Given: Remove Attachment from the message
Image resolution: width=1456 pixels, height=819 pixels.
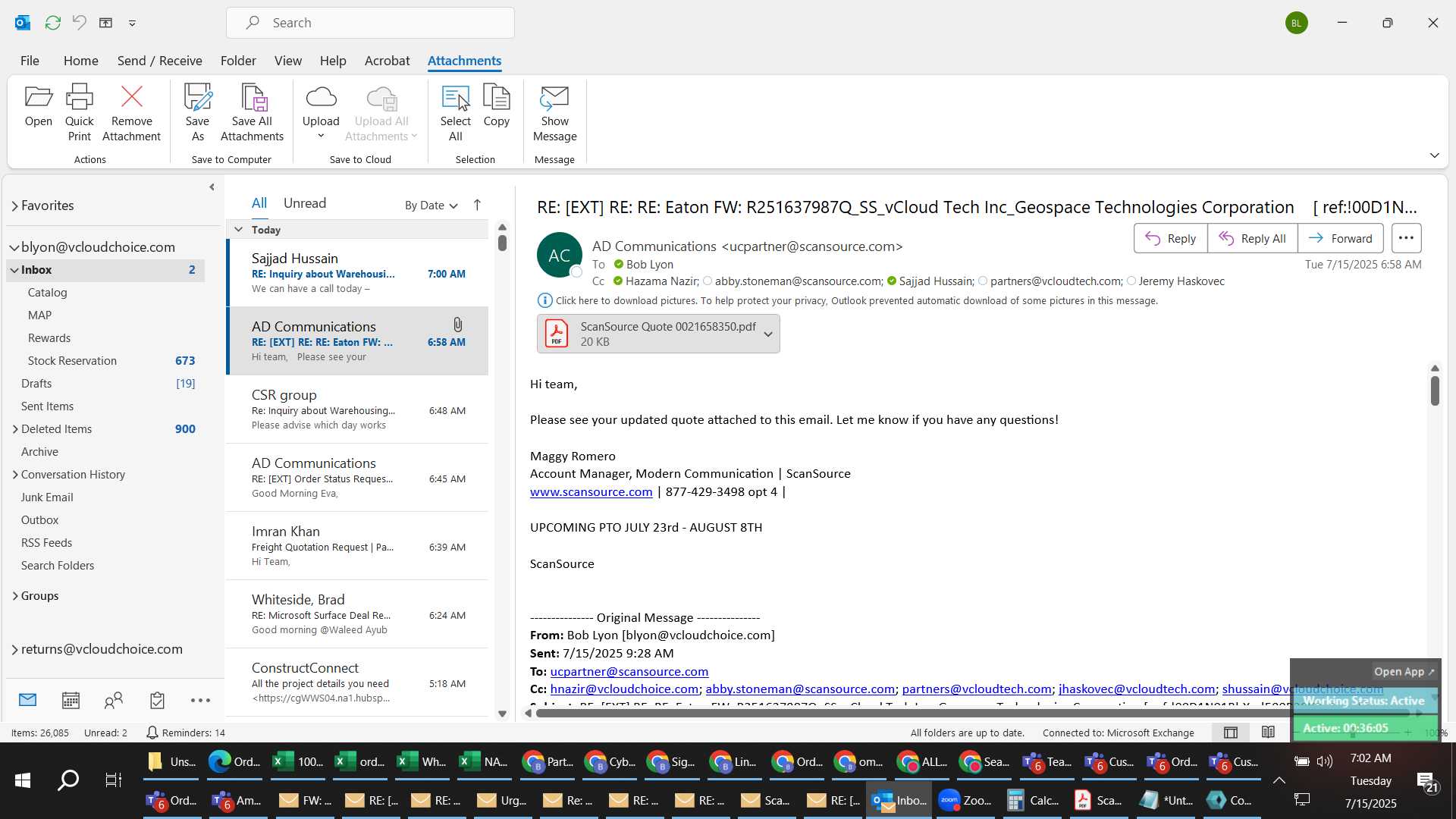Looking at the screenshot, I should [x=131, y=112].
